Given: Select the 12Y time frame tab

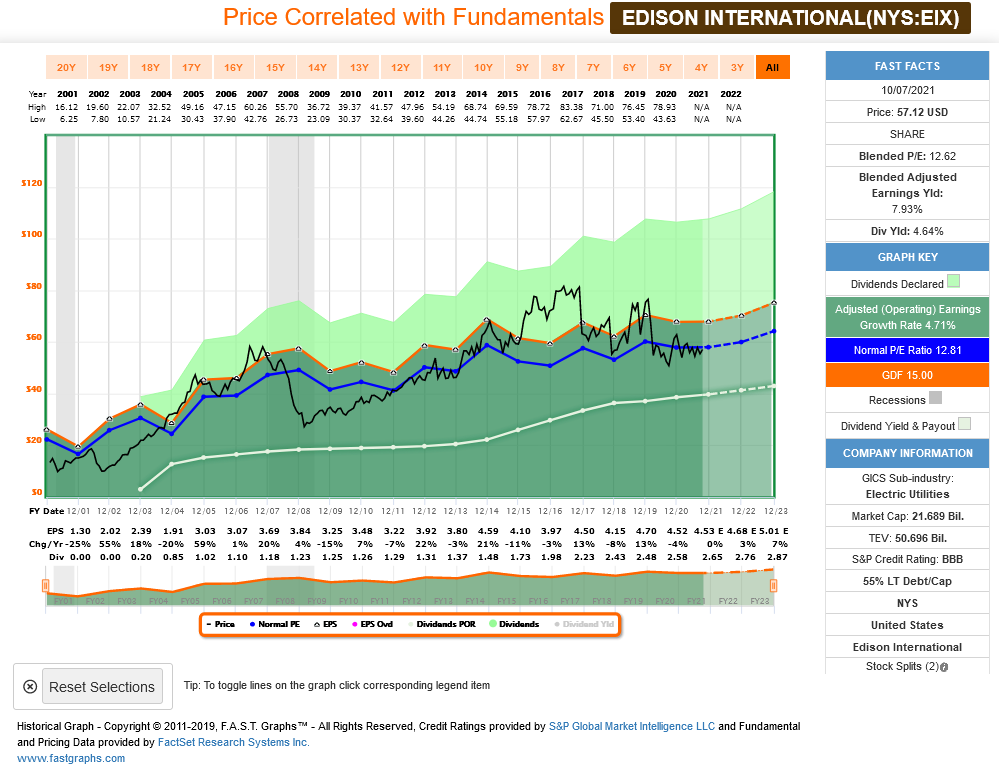Looking at the screenshot, I should (400, 68).
